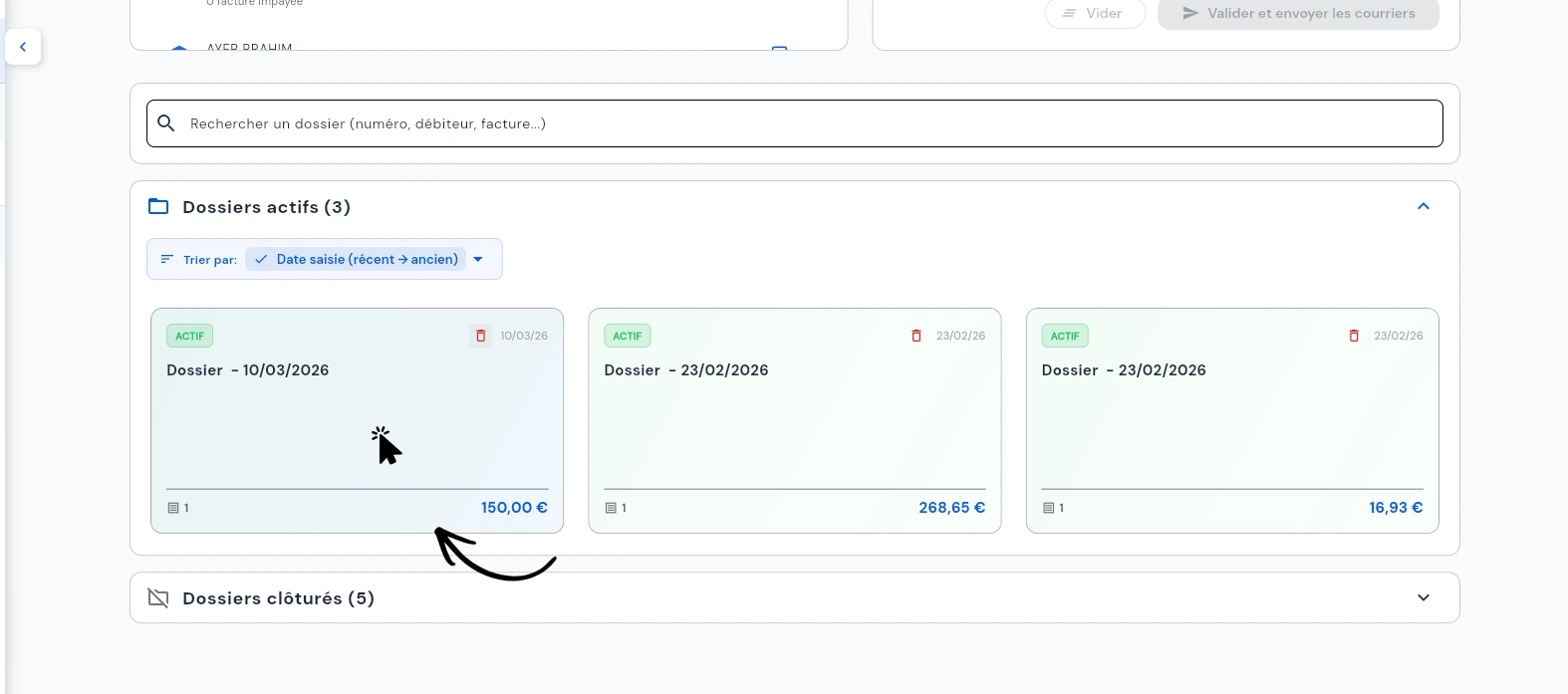Collapse the Dossiers actifs section chevron
The height and width of the screenshot is (694, 1568).
coord(1424,207)
